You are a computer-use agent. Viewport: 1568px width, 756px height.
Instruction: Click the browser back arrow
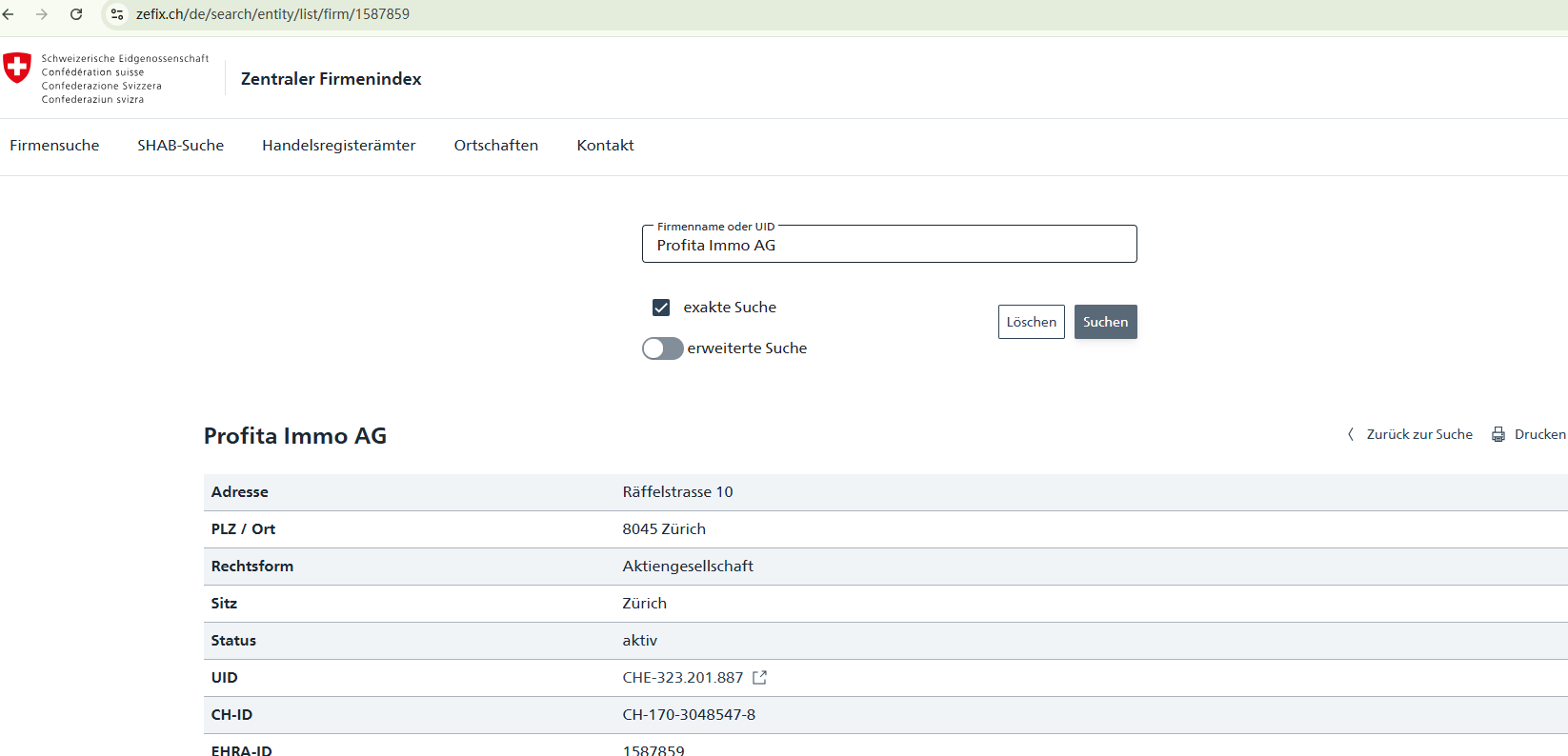point(9,14)
